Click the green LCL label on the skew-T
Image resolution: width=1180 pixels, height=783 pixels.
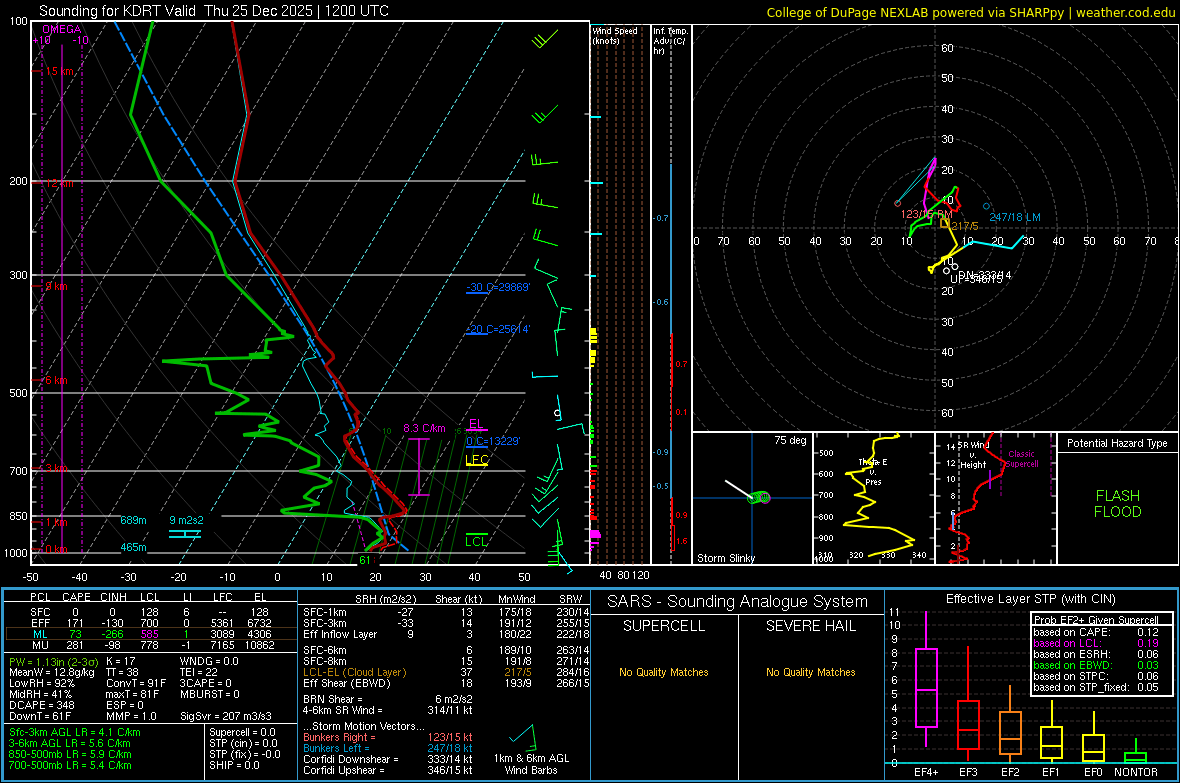click(476, 541)
